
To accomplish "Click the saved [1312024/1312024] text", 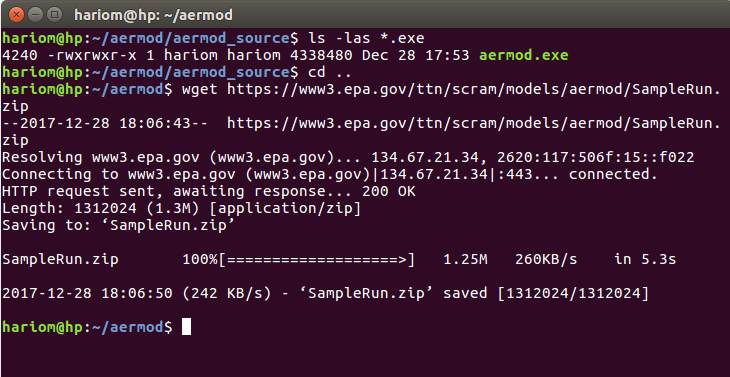I will (x=546, y=293).
